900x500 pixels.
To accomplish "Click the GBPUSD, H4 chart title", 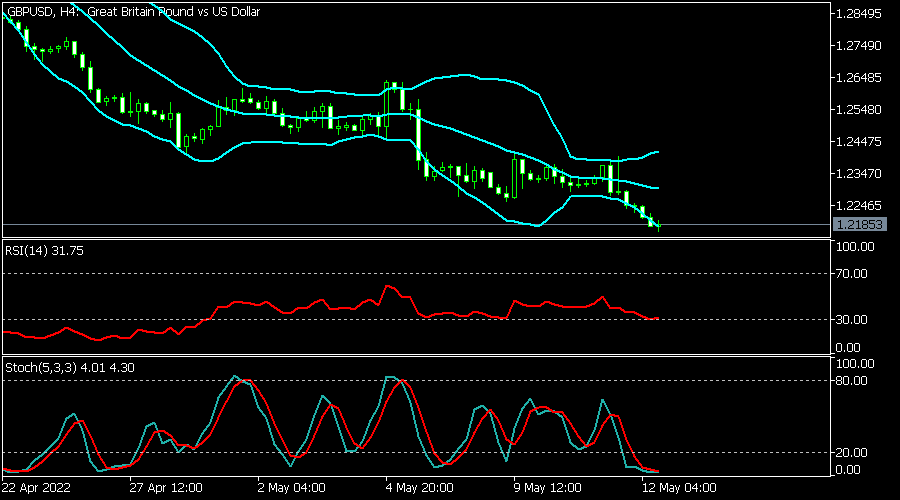I will tap(133, 11).
